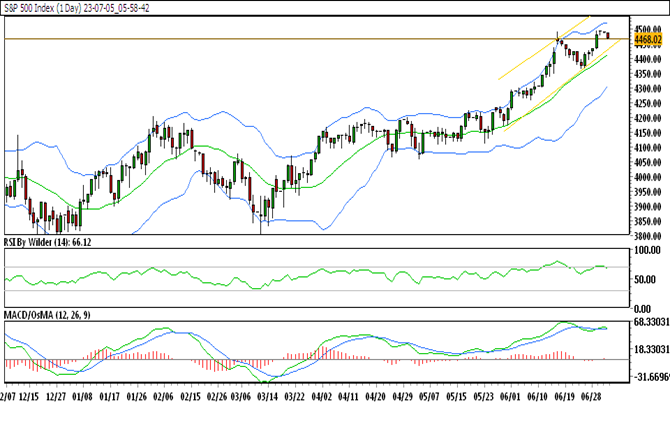Click the 02/06 date label
The height and width of the screenshot is (422, 670).
pos(163,397)
